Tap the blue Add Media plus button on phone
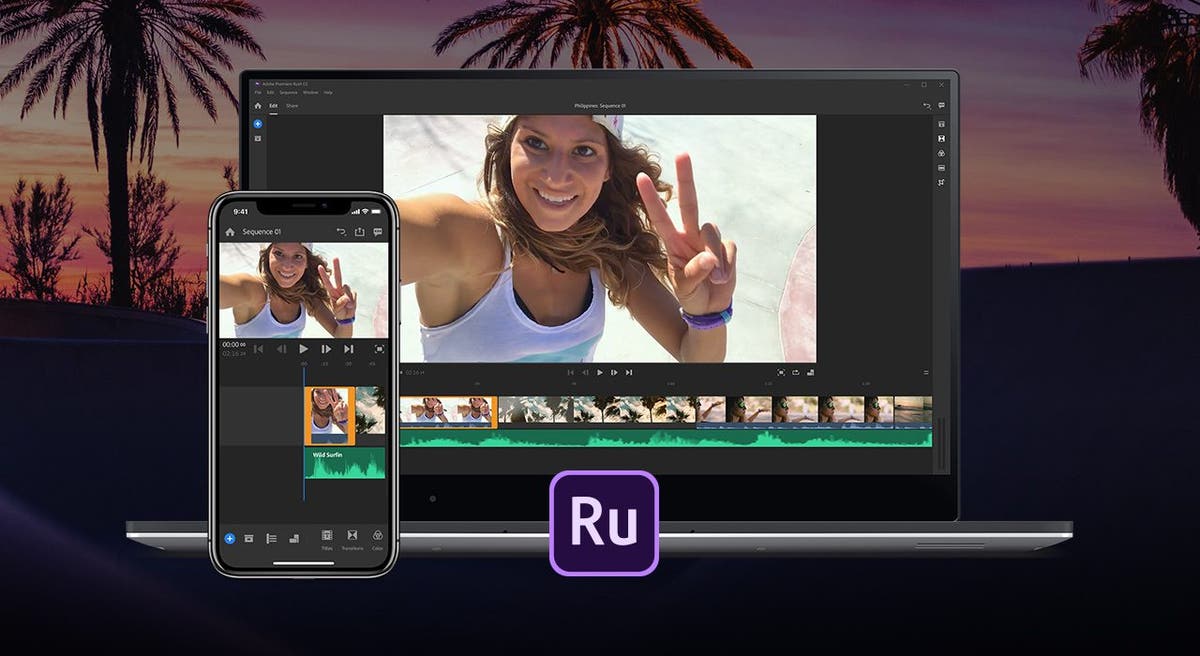1200x656 pixels. (x=229, y=539)
